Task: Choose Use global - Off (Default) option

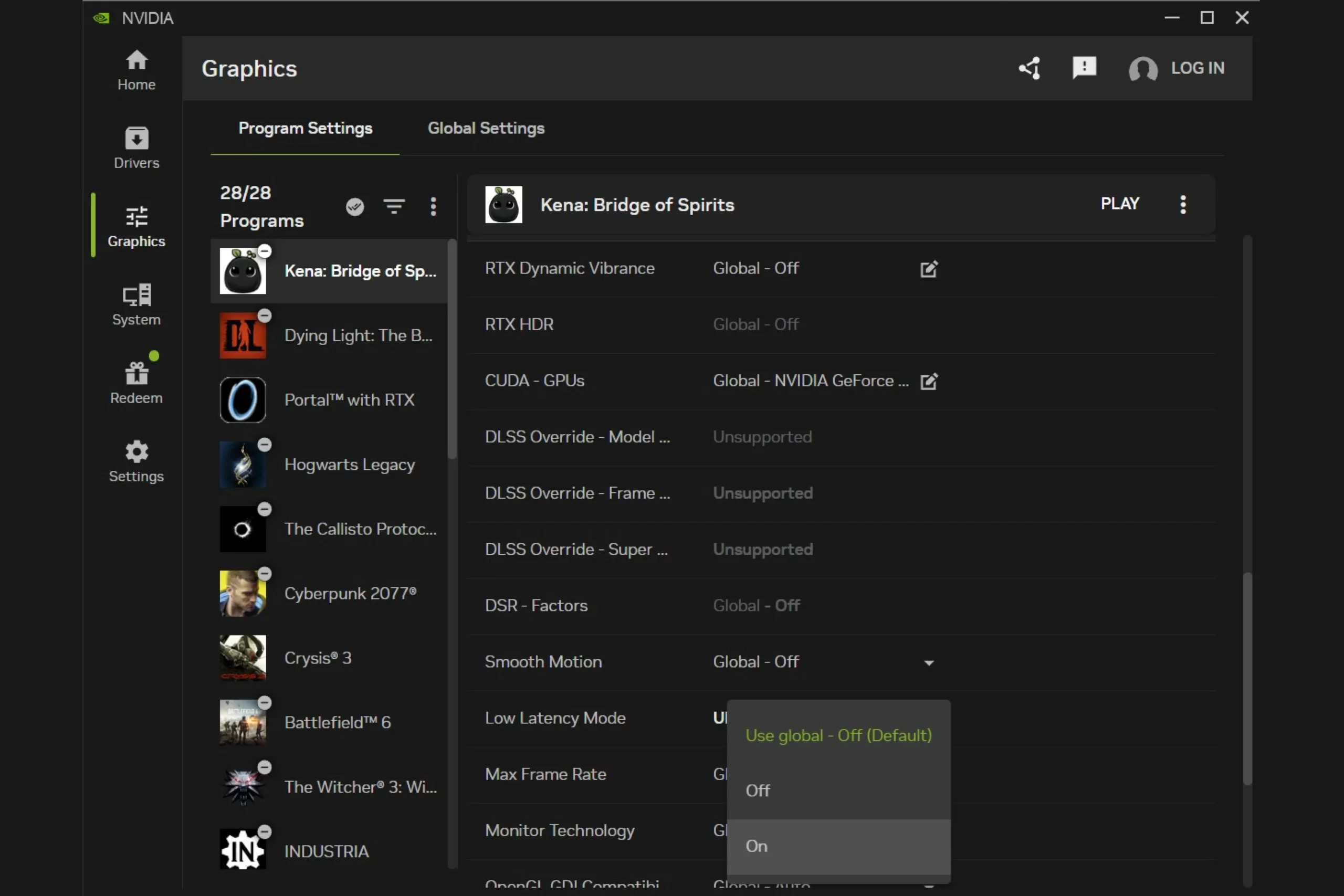Action: [x=838, y=735]
